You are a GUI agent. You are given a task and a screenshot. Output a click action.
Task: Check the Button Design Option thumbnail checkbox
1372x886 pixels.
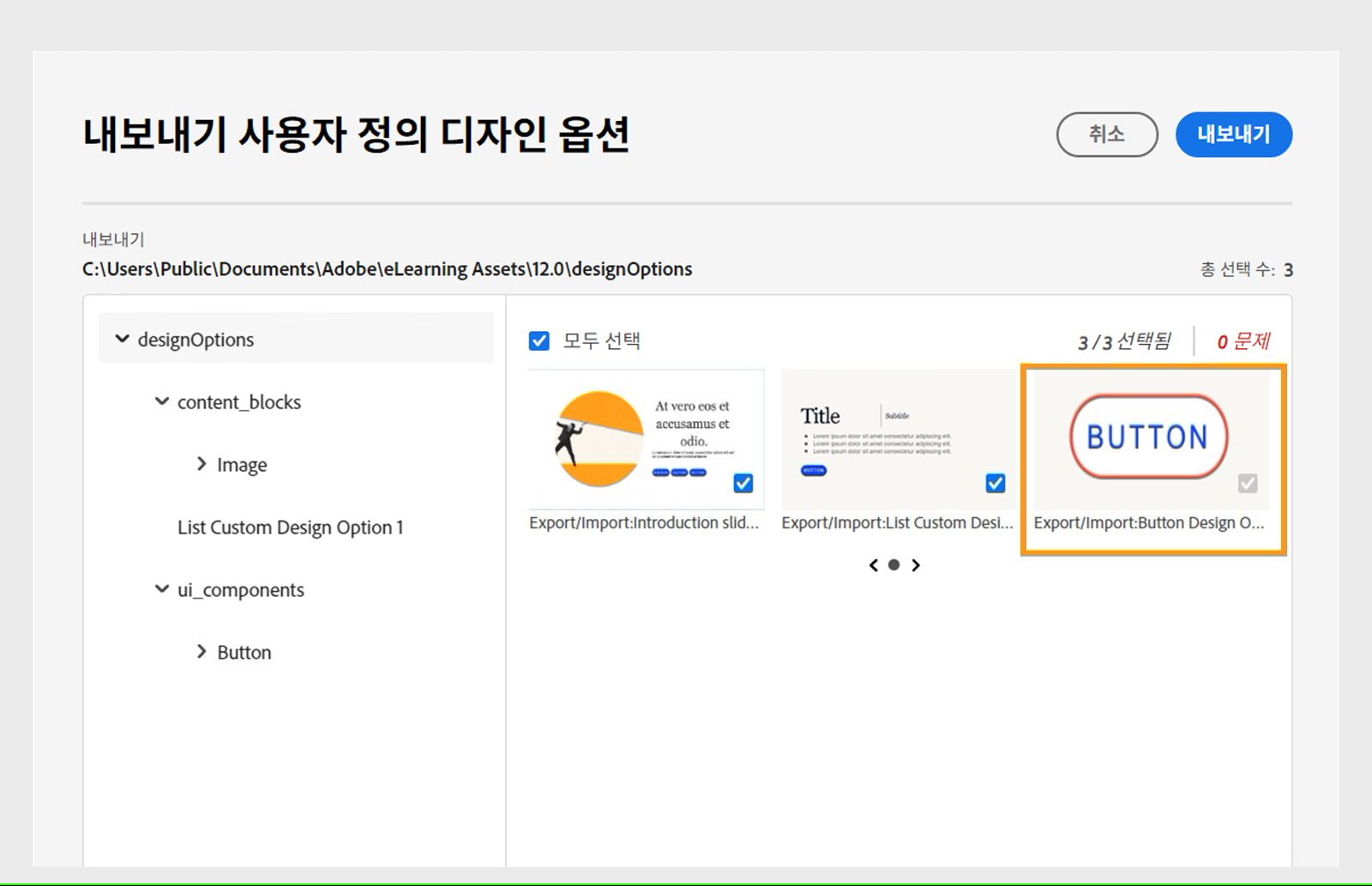coord(1248,484)
